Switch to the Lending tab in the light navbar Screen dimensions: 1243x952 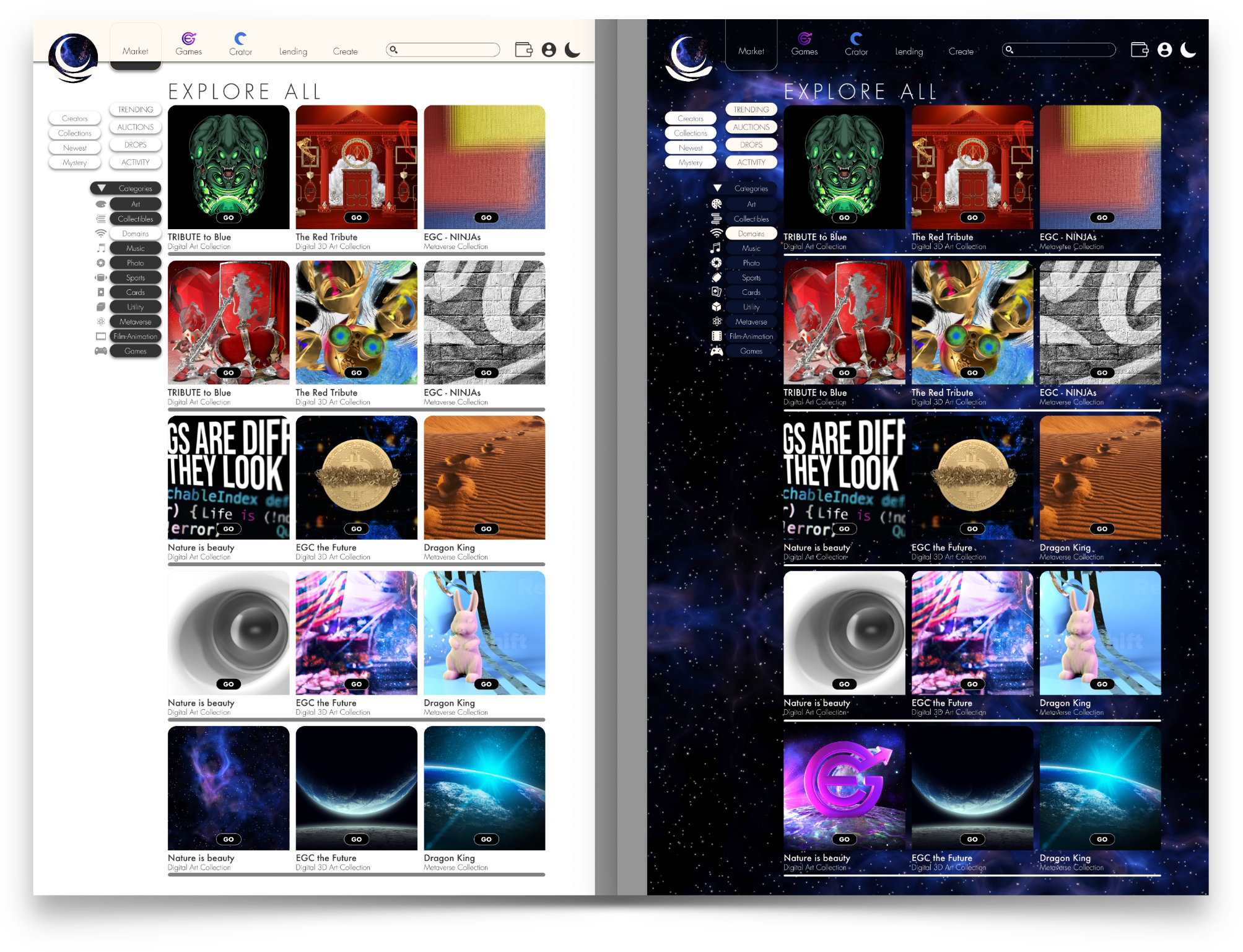pos(293,51)
